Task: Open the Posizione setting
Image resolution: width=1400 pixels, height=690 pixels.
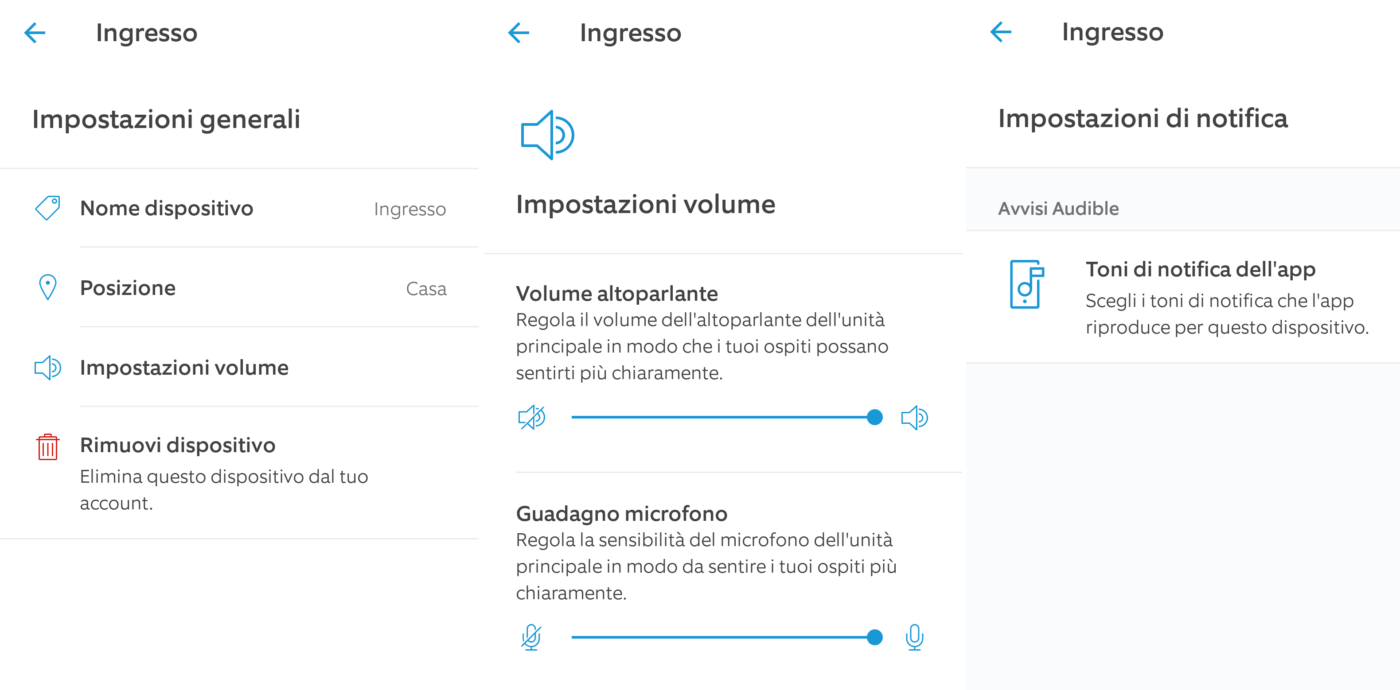Action: [128, 288]
